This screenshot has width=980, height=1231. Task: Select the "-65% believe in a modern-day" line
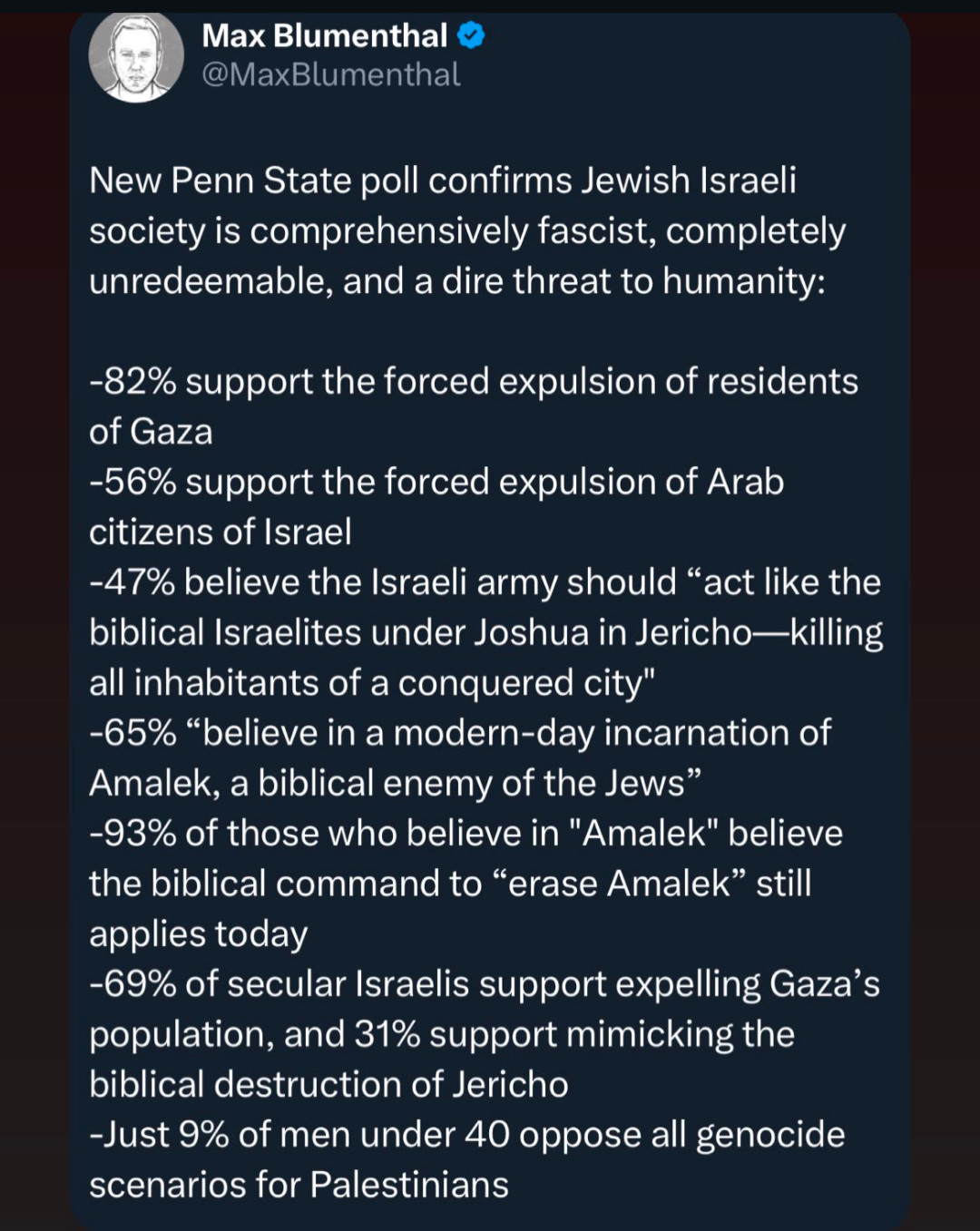[x=460, y=733]
